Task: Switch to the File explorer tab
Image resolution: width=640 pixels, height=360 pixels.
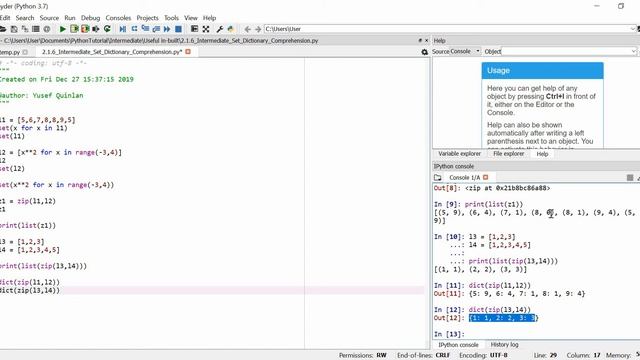Action: coord(509,154)
